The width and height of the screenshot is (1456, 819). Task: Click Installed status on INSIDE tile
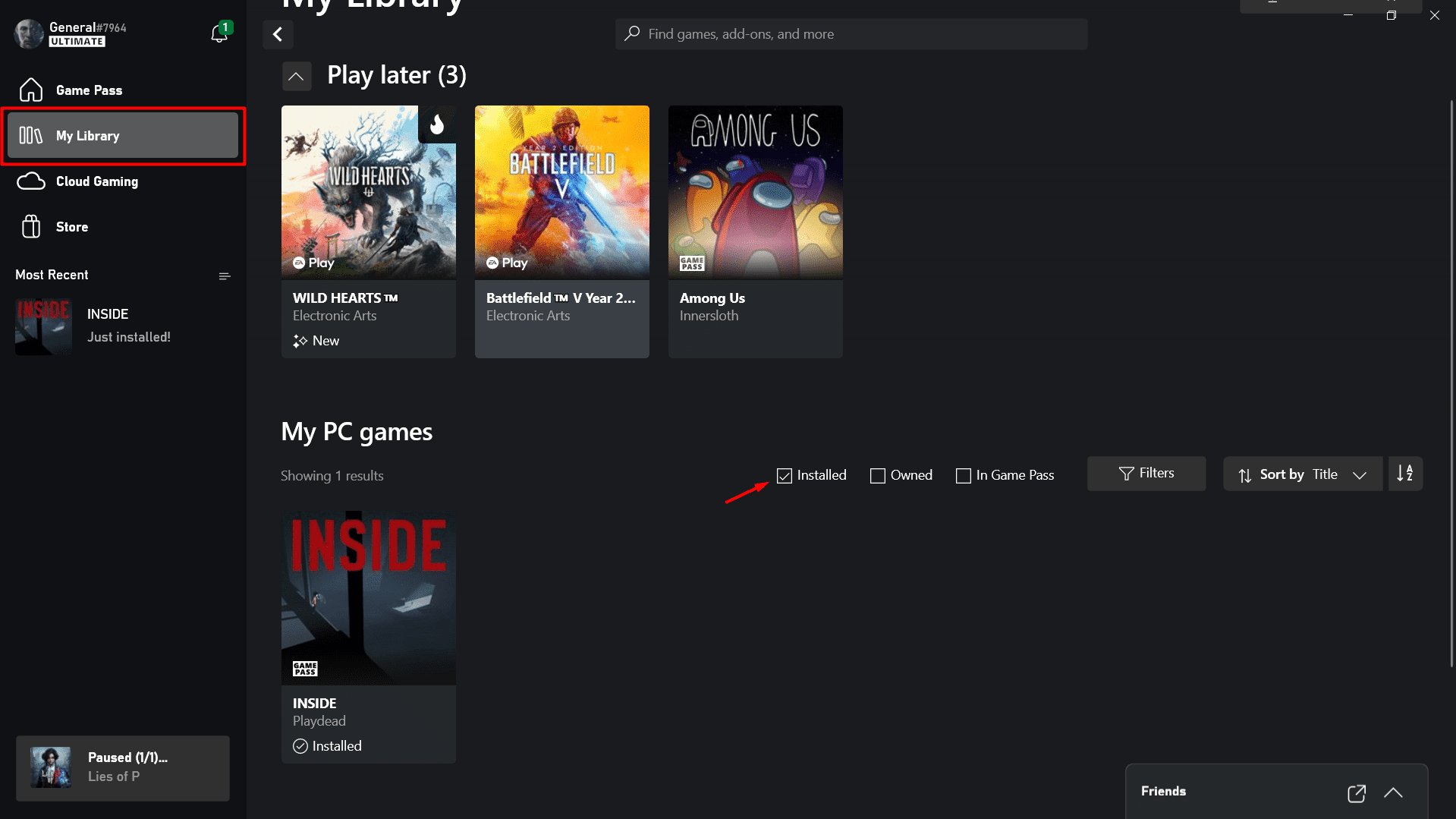point(328,746)
